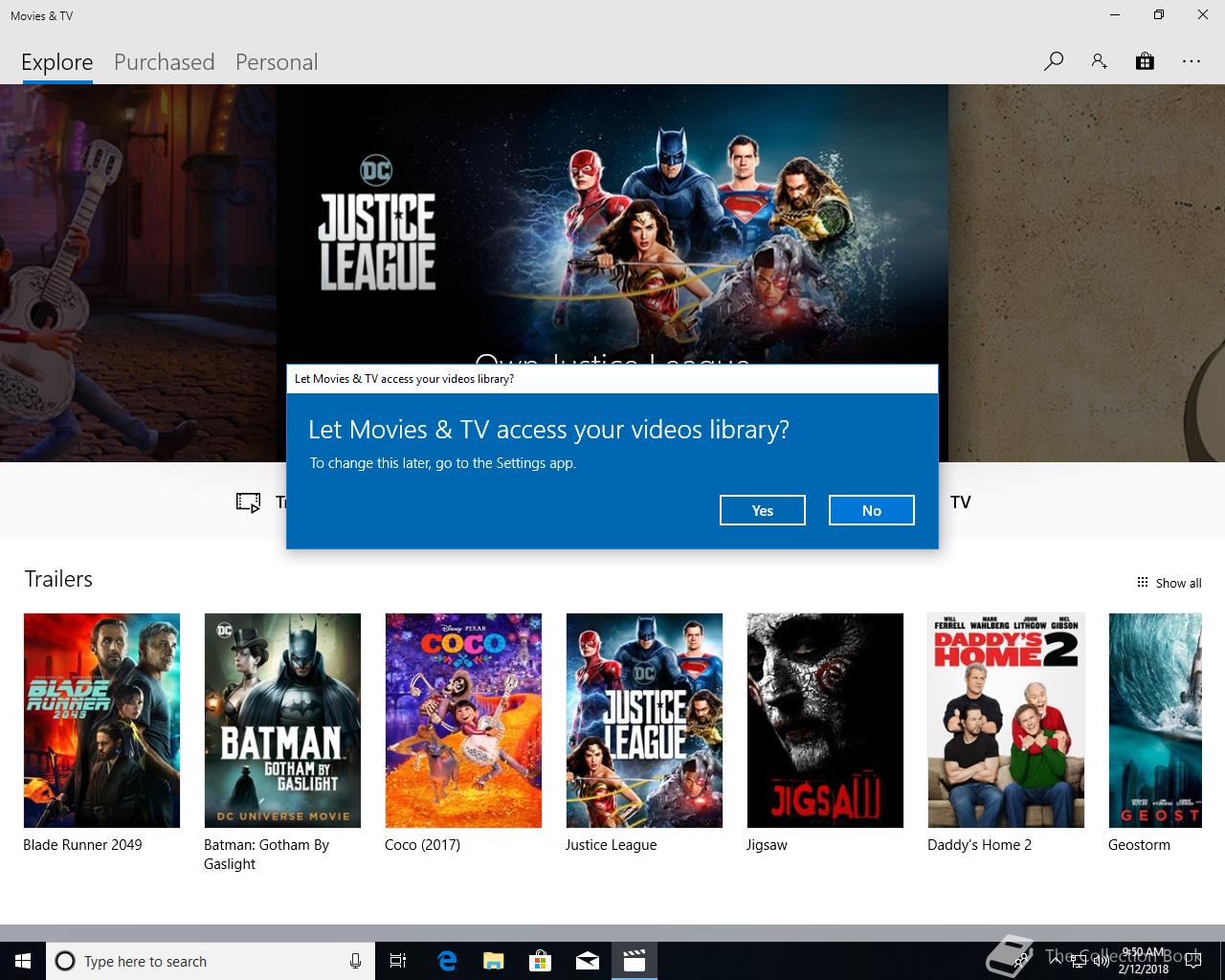Click the Cortana circle icon
This screenshot has height=980, width=1225.
pos(65,961)
